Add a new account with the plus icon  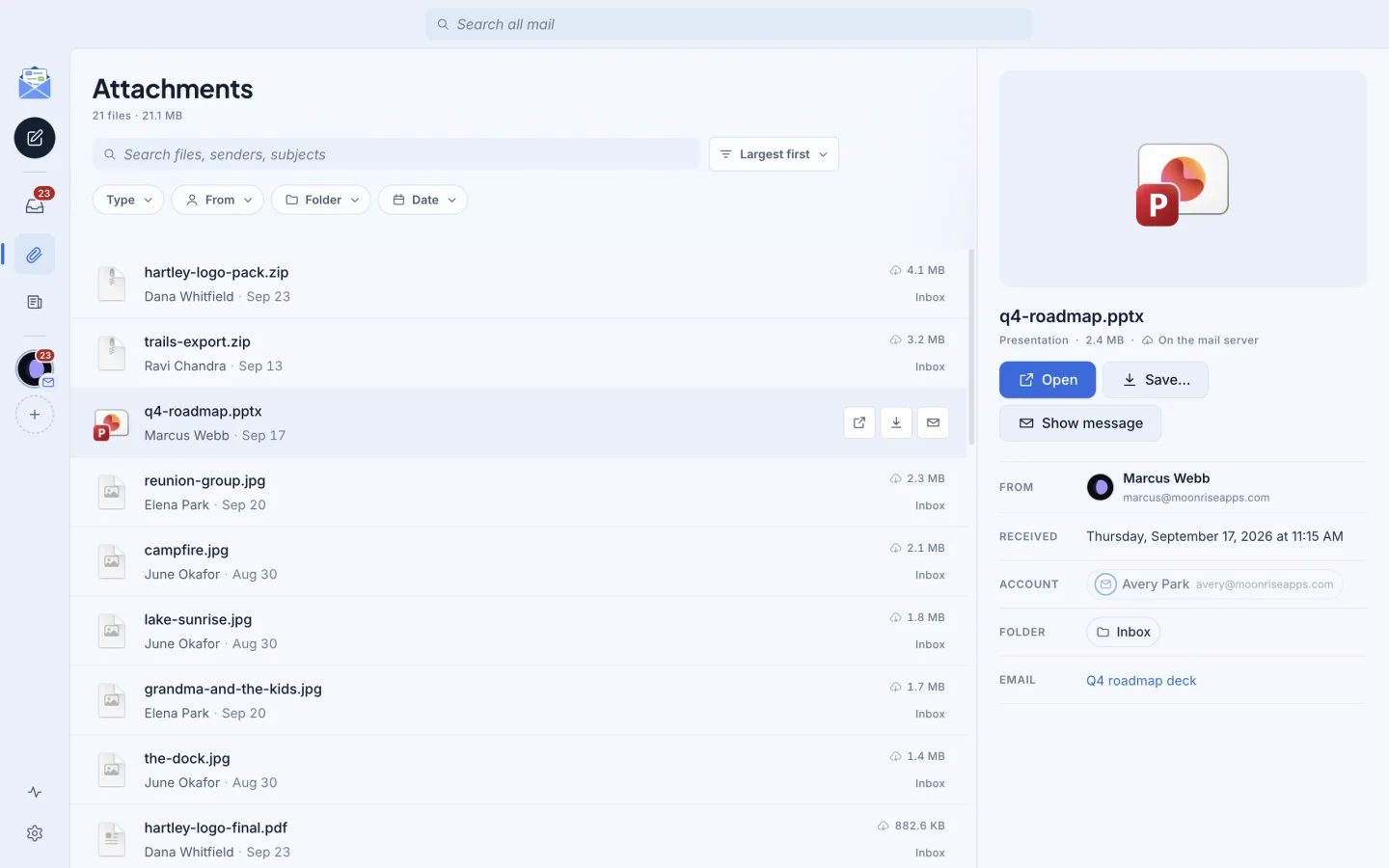coord(35,415)
